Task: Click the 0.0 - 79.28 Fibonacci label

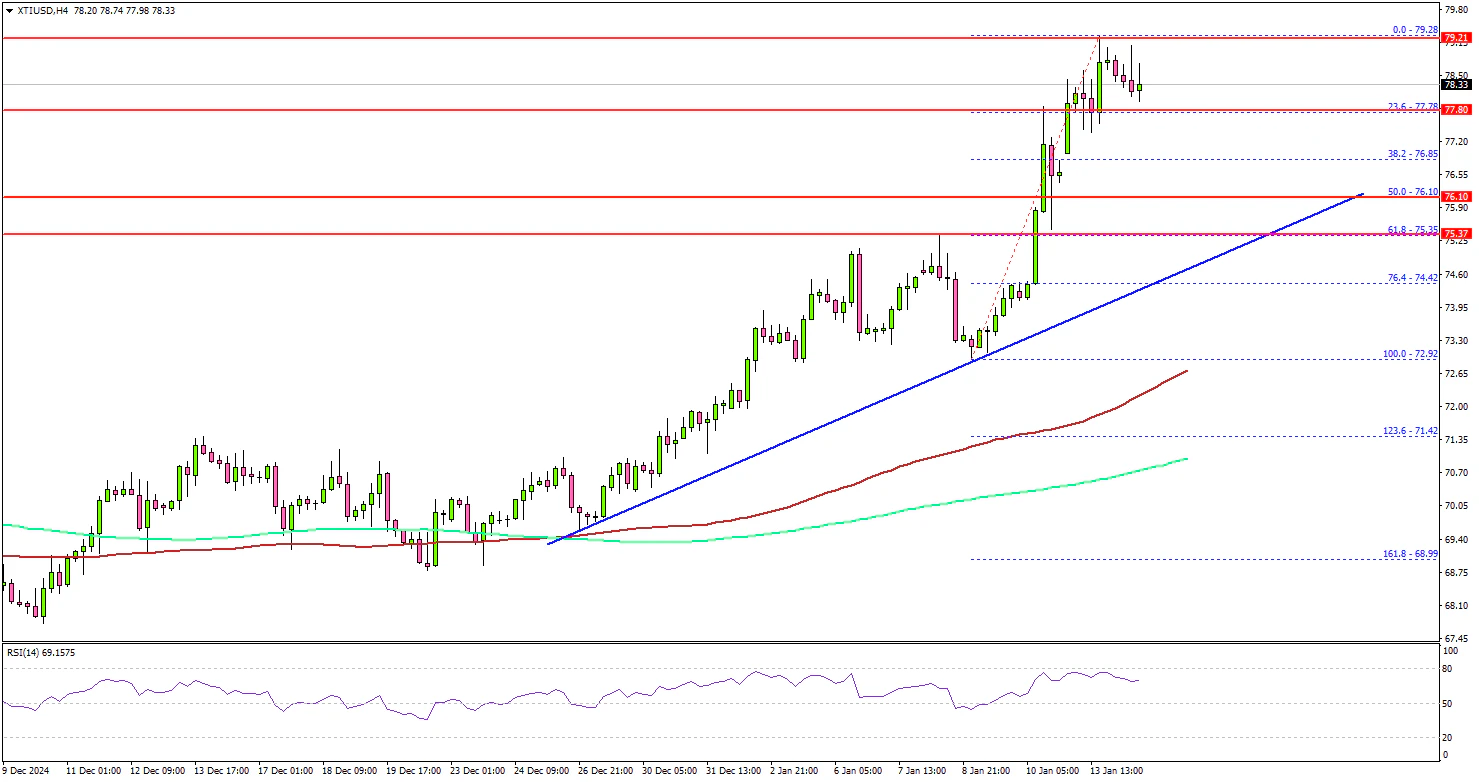Action: pyautogui.click(x=1412, y=30)
